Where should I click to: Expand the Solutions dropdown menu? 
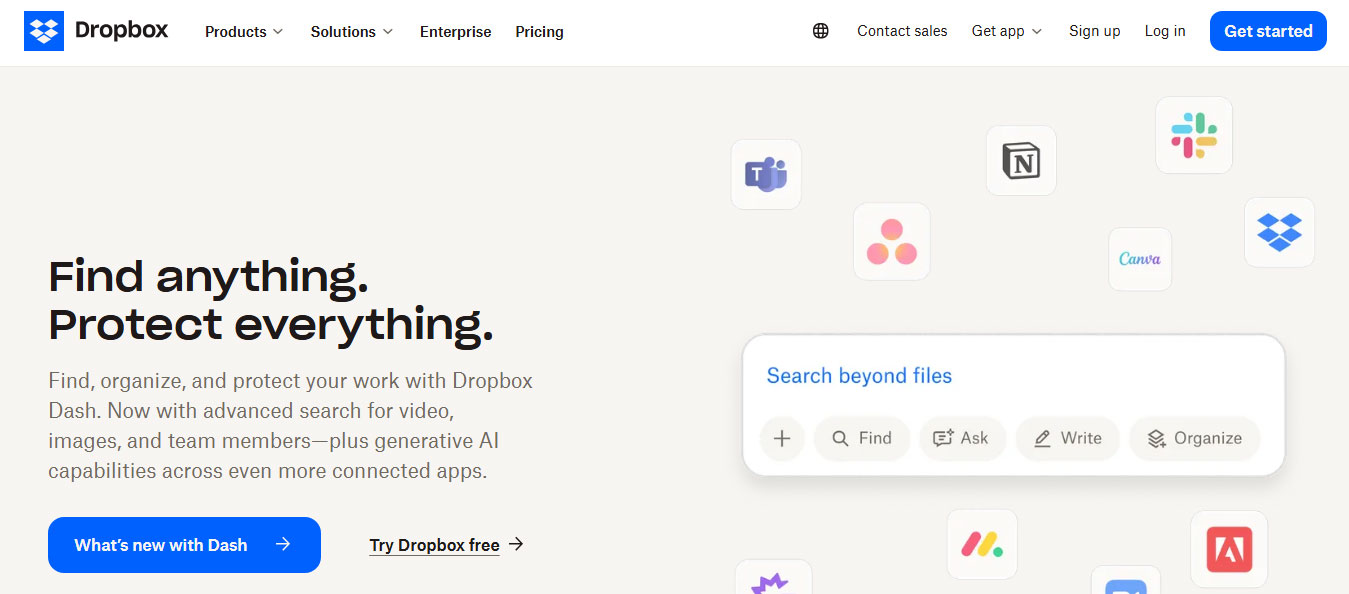pyautogui.click(x=352, y=32)
